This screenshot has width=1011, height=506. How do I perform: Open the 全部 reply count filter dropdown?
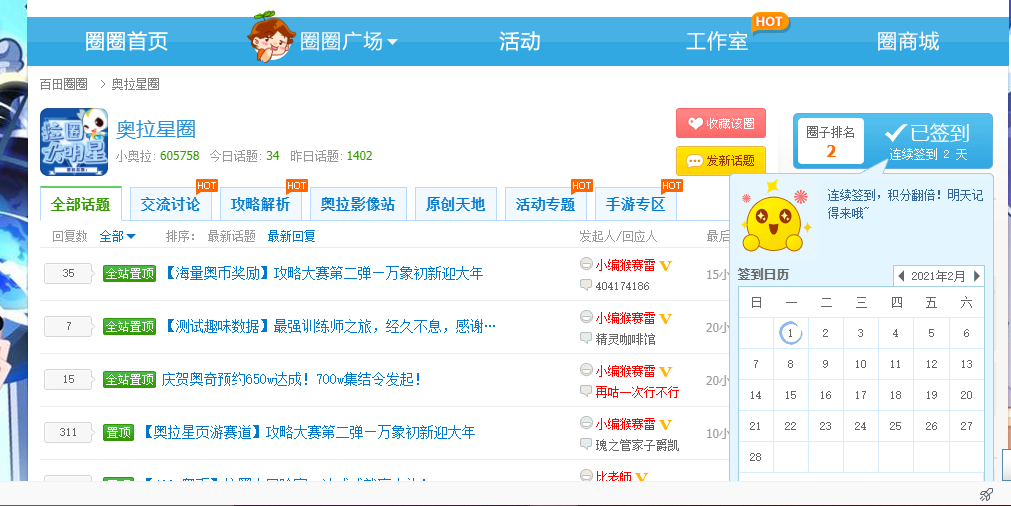tap(117, 236)
